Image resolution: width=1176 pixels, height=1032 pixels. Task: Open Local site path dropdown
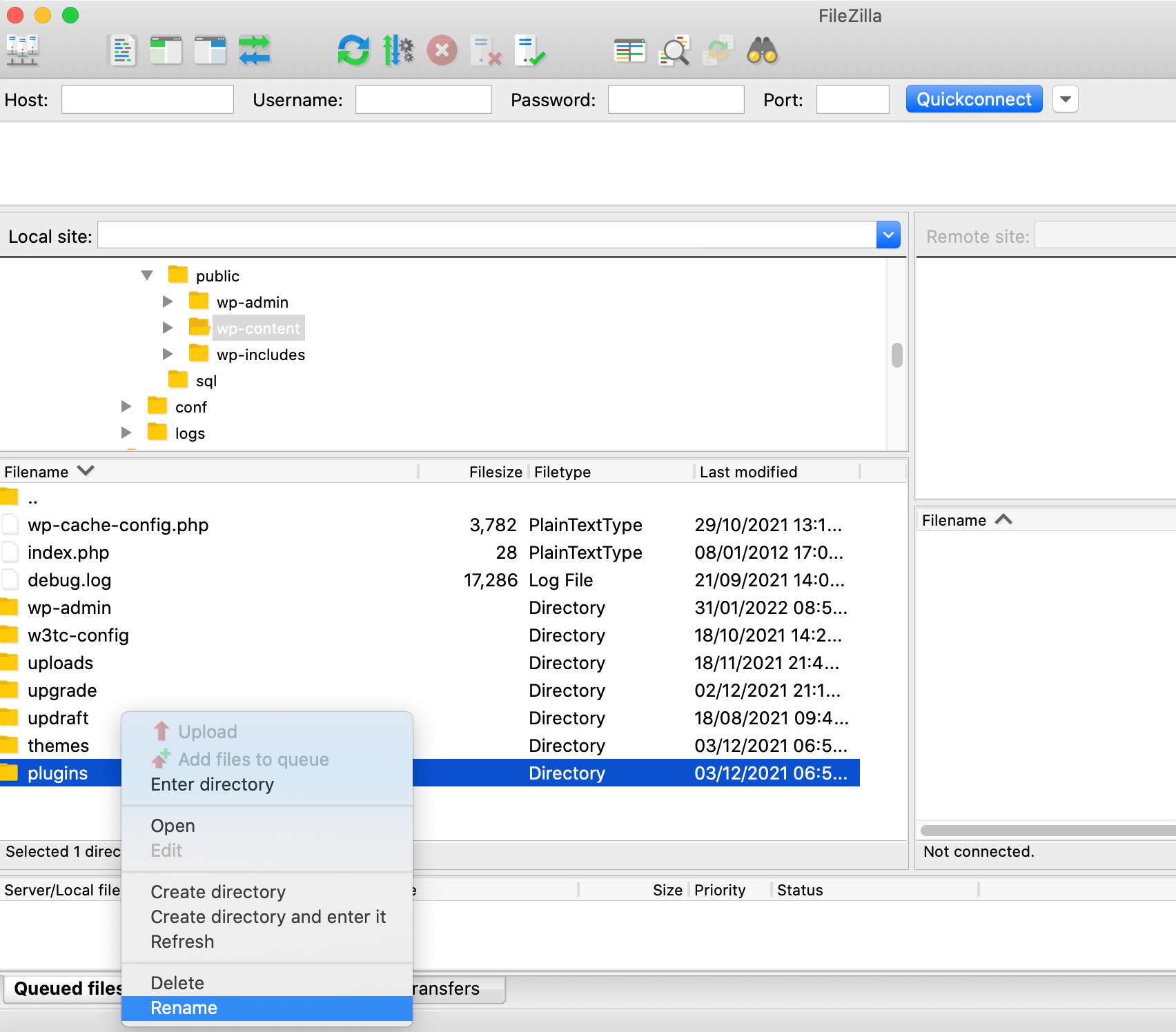coord(888,235)
